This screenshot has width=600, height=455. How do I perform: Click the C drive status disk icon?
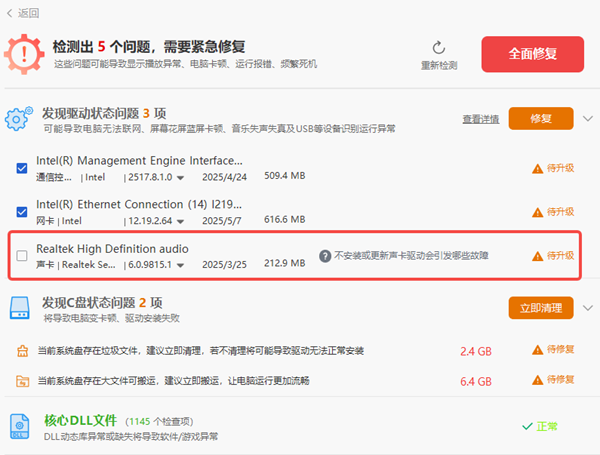(x=22, y=309)
